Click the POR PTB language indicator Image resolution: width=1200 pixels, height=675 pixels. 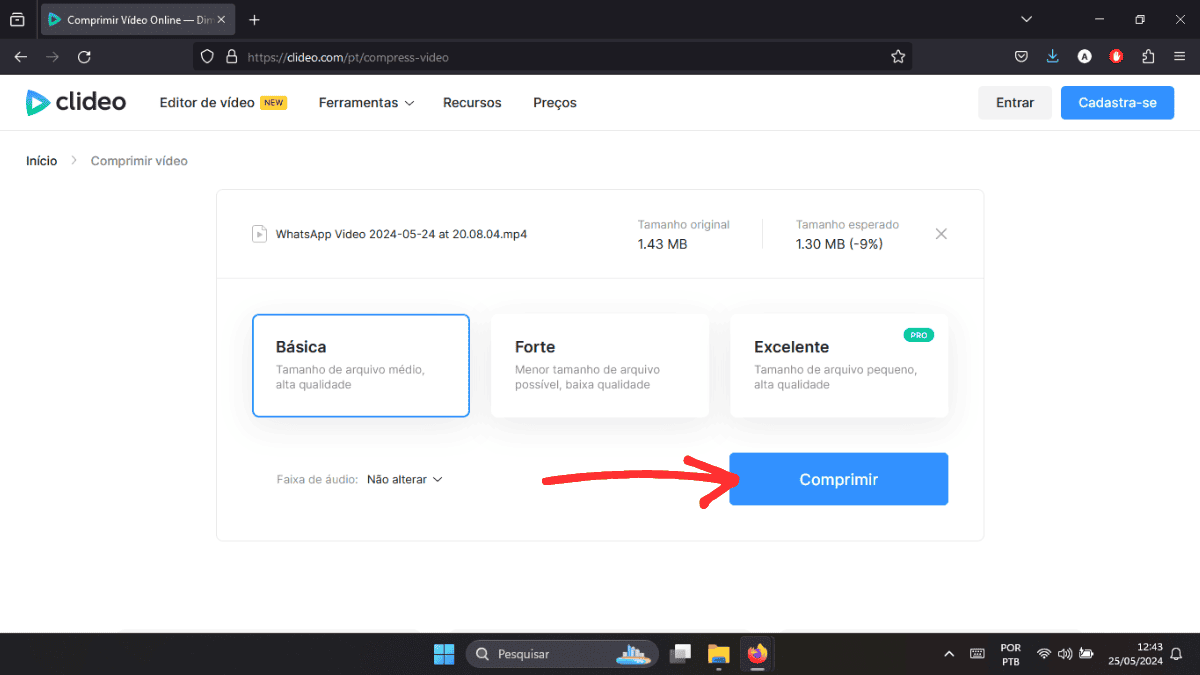point(1010,654)
